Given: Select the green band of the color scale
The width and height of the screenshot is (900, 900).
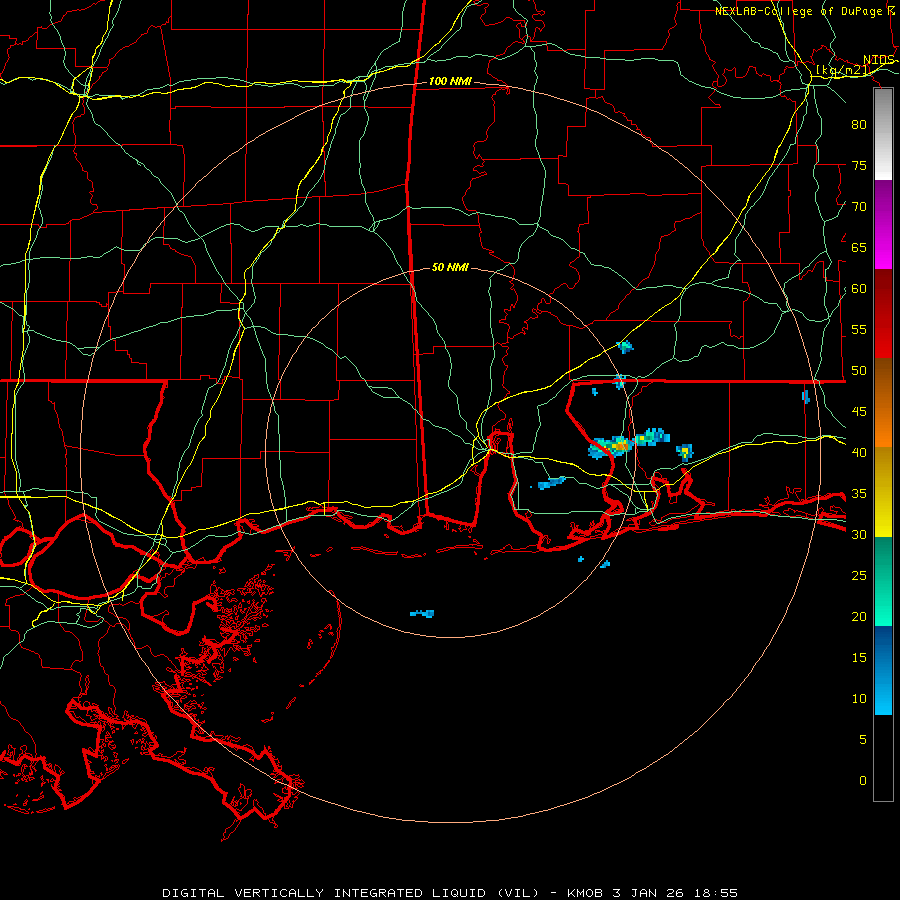Looking at the screenshot, I should [x=883, y=581].
